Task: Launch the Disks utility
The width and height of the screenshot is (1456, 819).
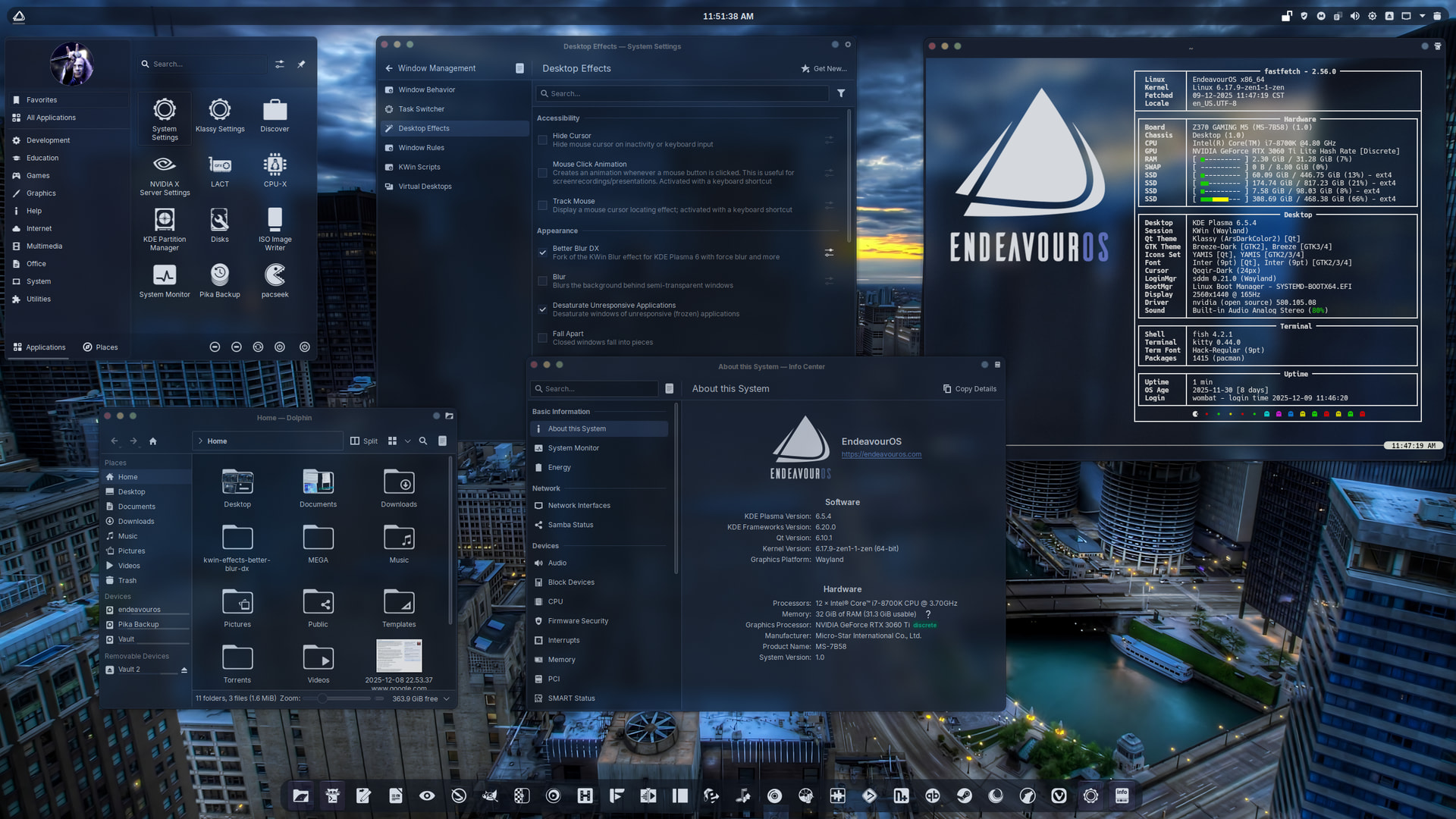Action: pyautogui.click(x=220, y=226)
